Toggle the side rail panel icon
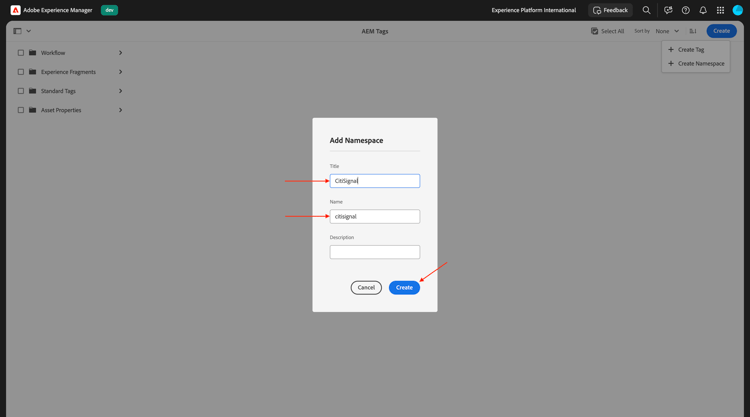750x417 pixels. click(17, 31)
